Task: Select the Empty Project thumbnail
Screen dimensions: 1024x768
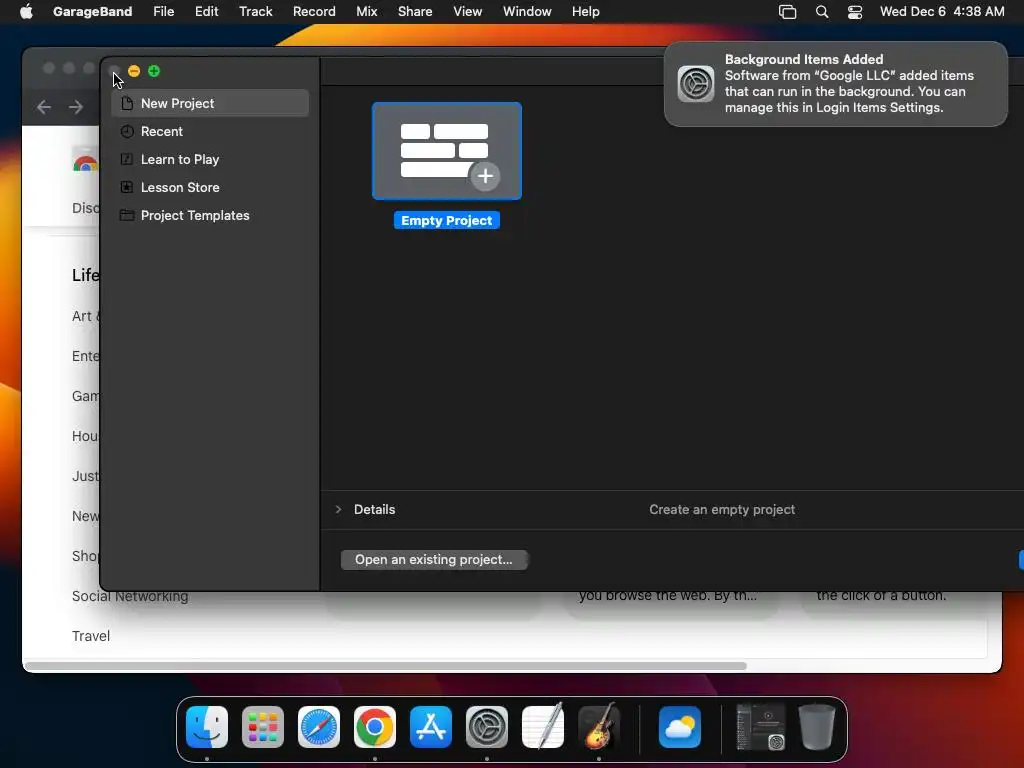Action: (447, 151)
